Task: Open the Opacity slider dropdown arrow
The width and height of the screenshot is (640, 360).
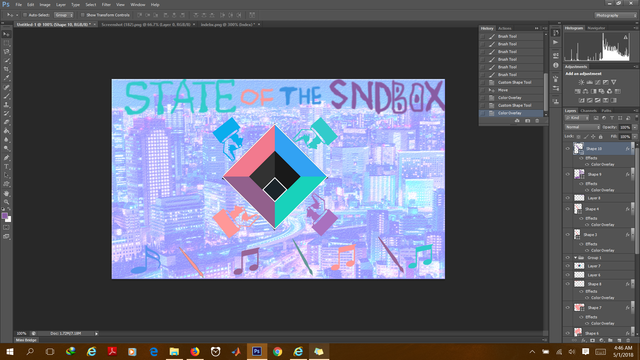Action: (635, 127)
